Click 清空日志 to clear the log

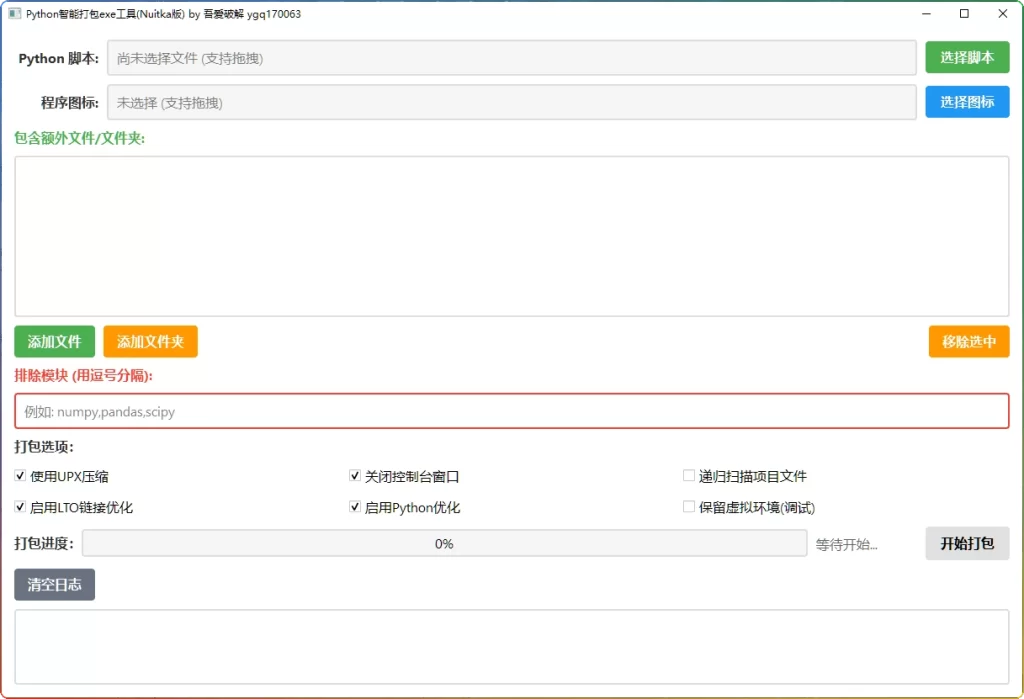coord(54,584)
